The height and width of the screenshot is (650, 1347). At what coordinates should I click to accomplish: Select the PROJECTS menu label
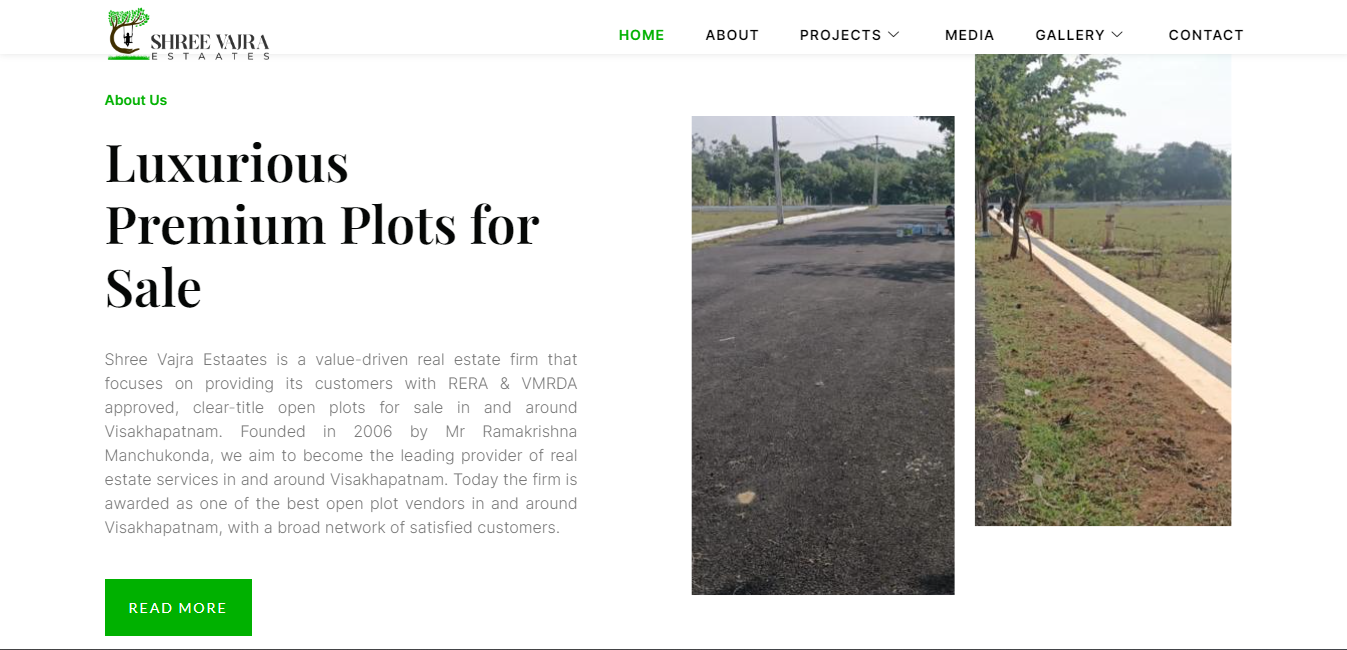tap(840, 35)
